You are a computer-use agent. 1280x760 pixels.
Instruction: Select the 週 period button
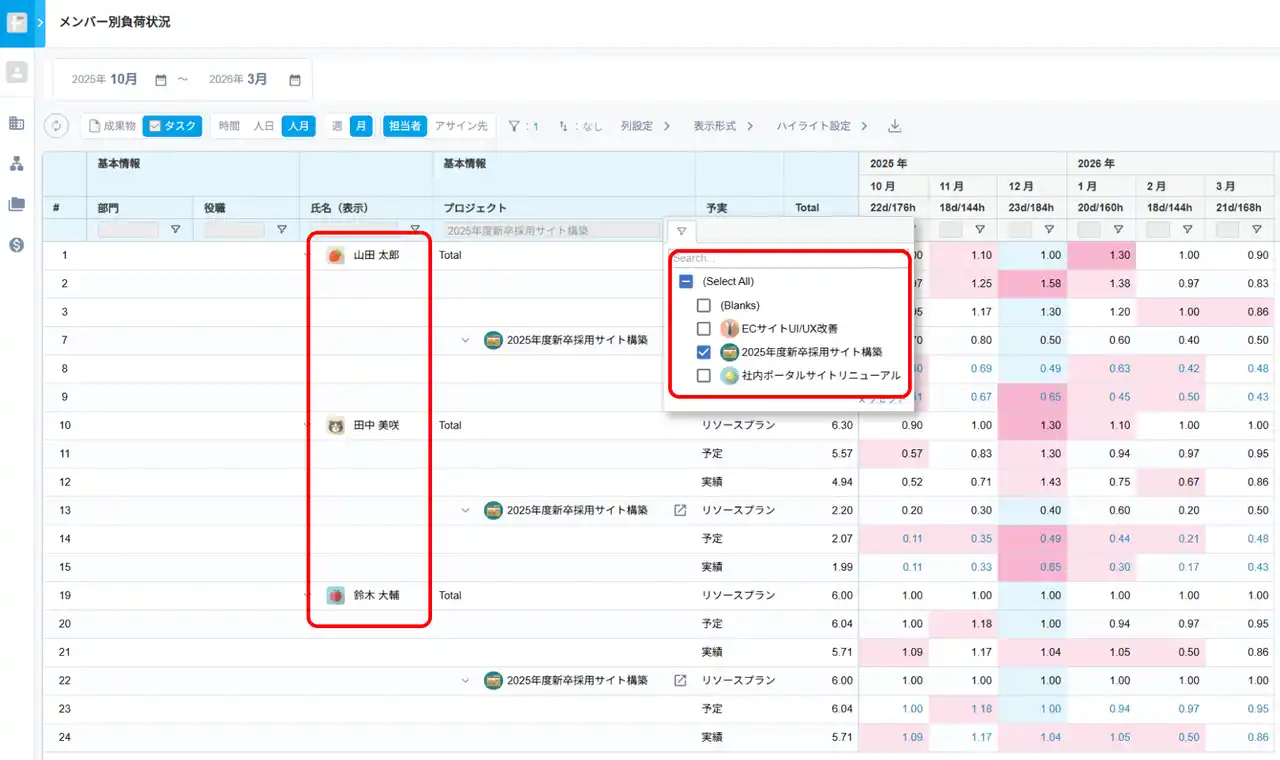[x=337, y=126]
